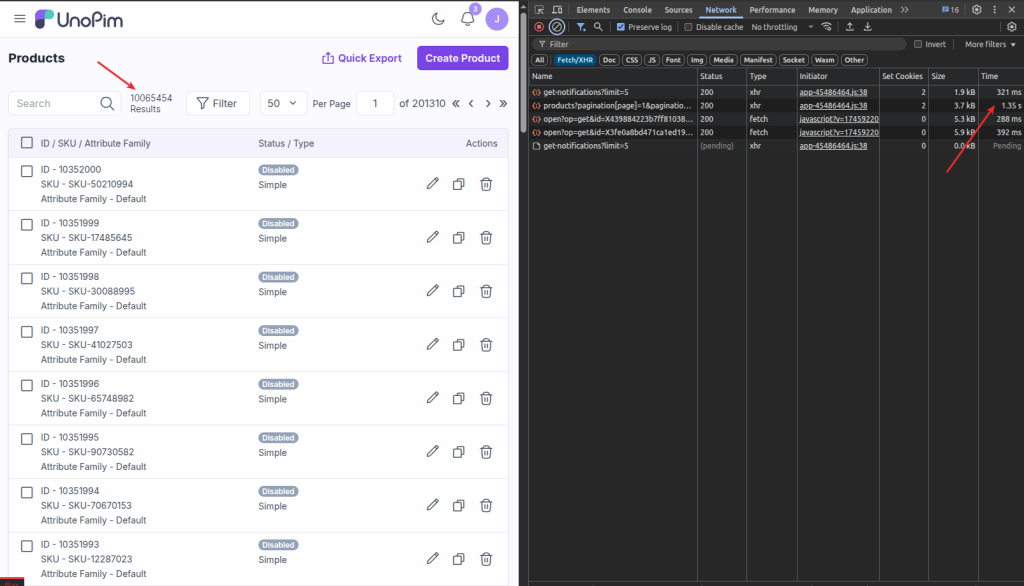Open DevTools network search

click(x=598, y=27)
